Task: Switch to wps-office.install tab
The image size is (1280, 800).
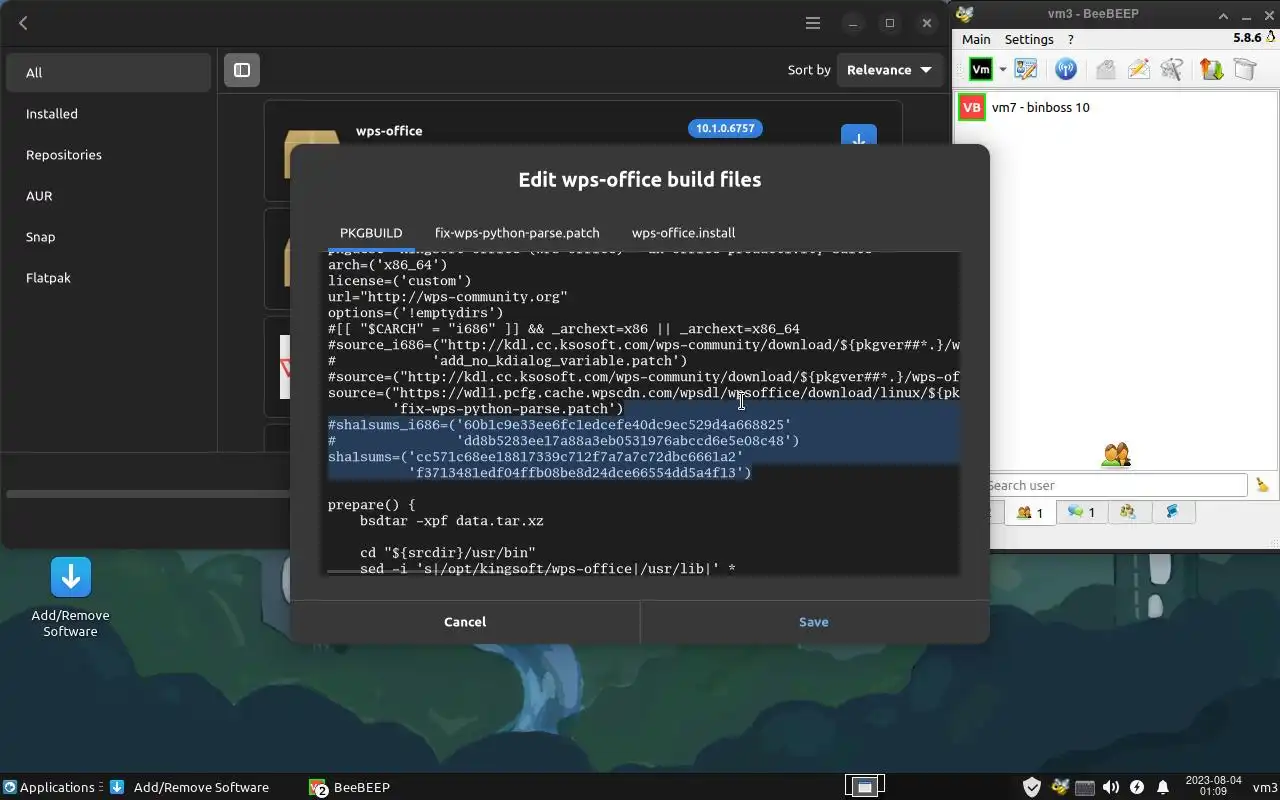Action: 683,232
